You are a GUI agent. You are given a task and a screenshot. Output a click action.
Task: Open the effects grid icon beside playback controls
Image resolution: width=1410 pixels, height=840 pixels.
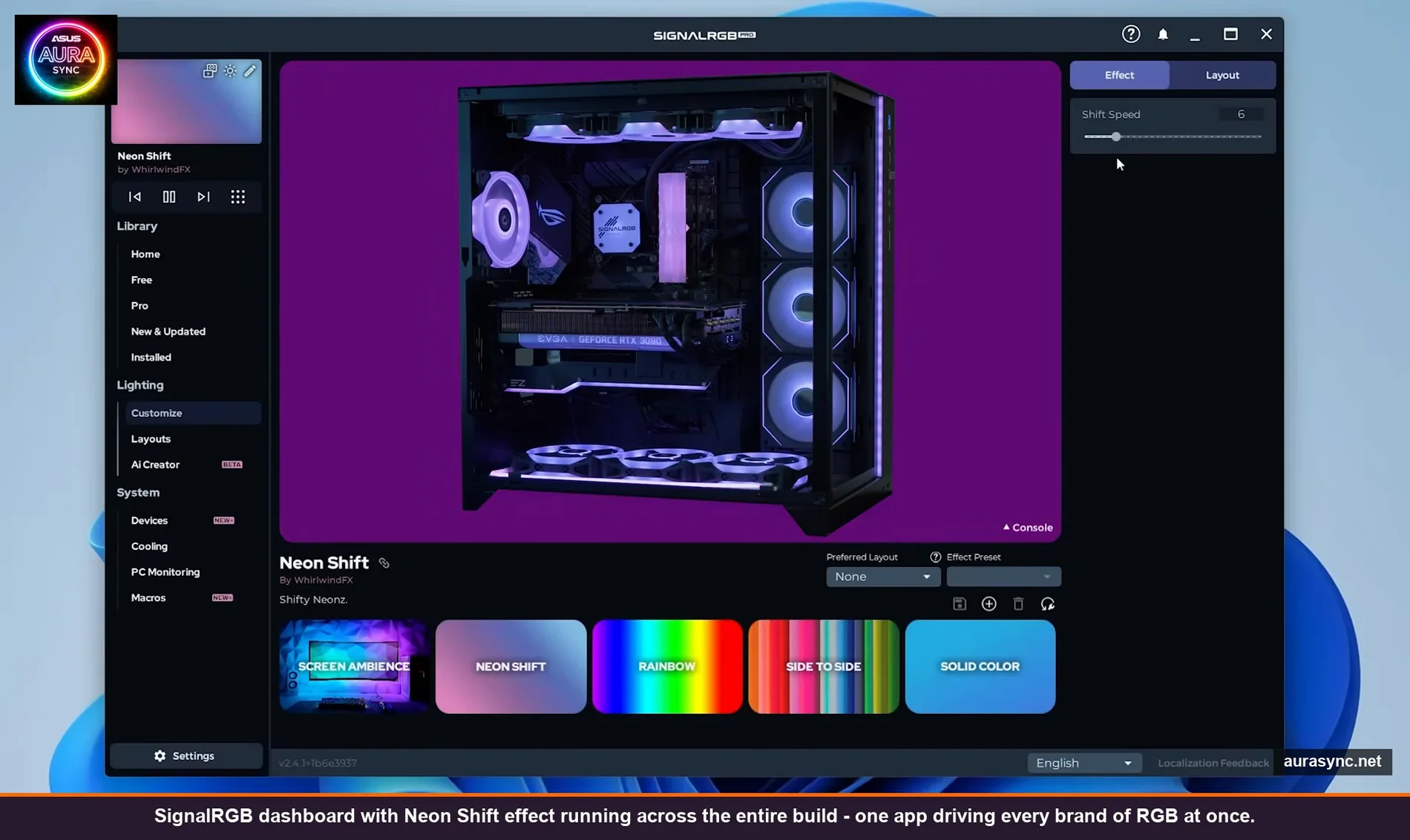pyautogui.click(x=237, y=197)
